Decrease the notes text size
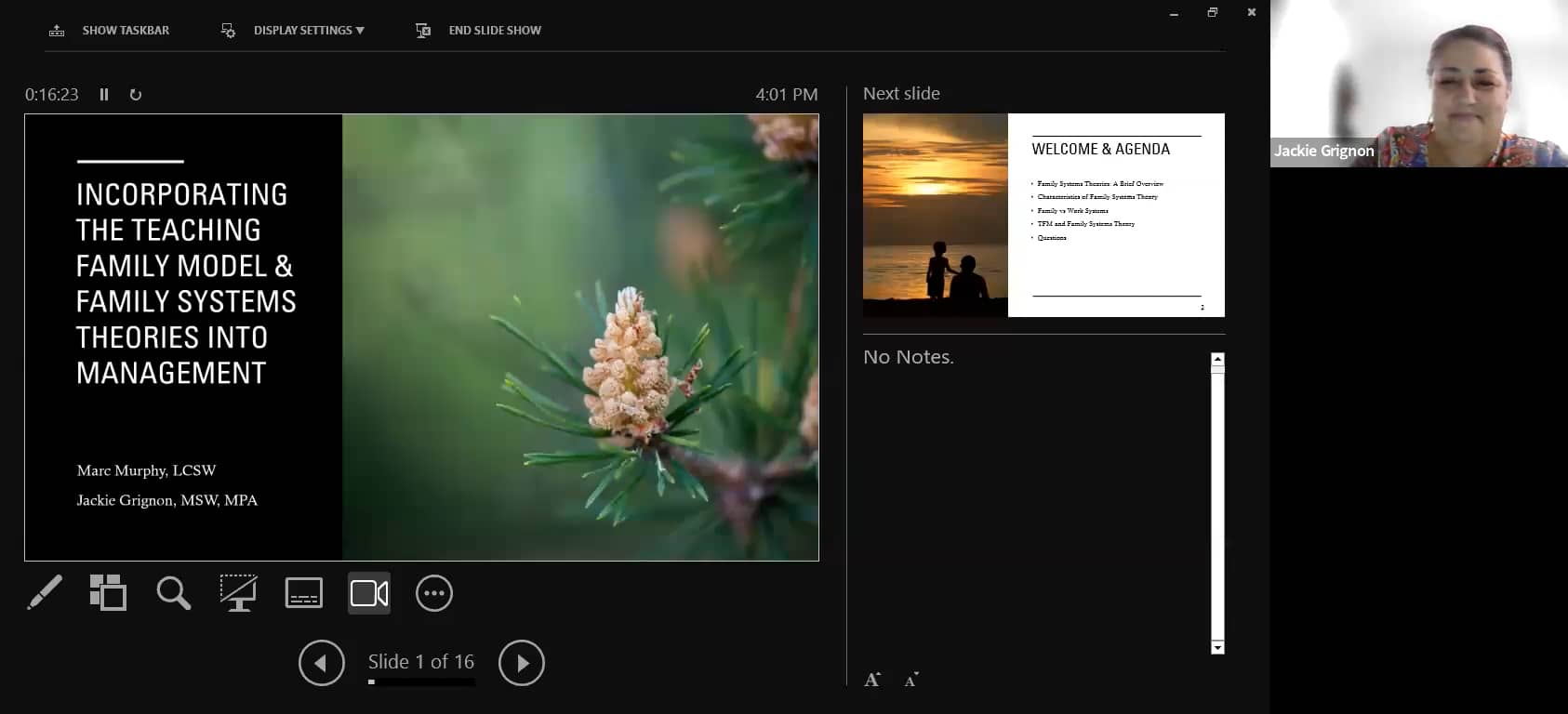 click(911, 680)
